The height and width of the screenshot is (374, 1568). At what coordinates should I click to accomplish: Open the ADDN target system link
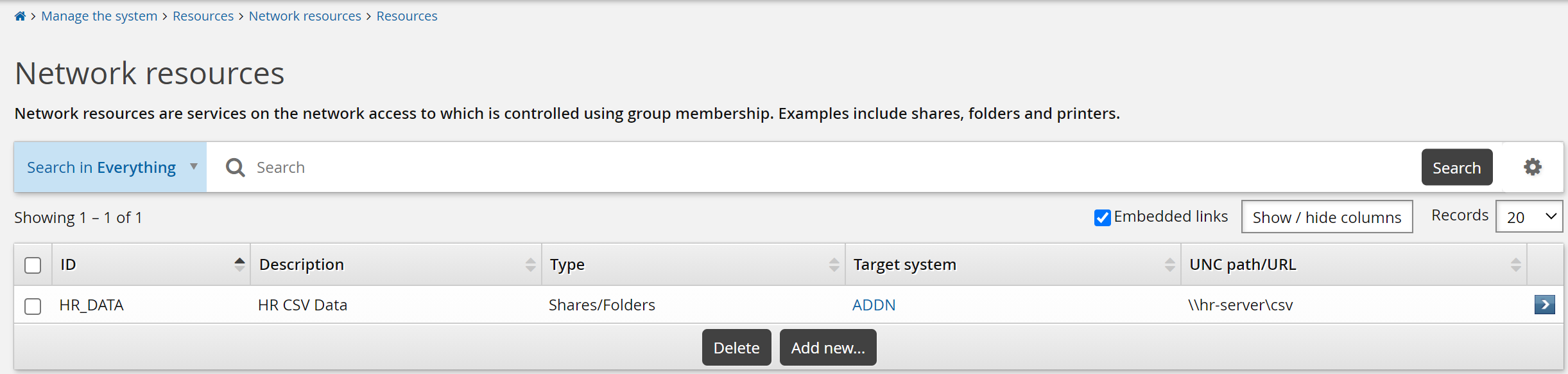874,305
